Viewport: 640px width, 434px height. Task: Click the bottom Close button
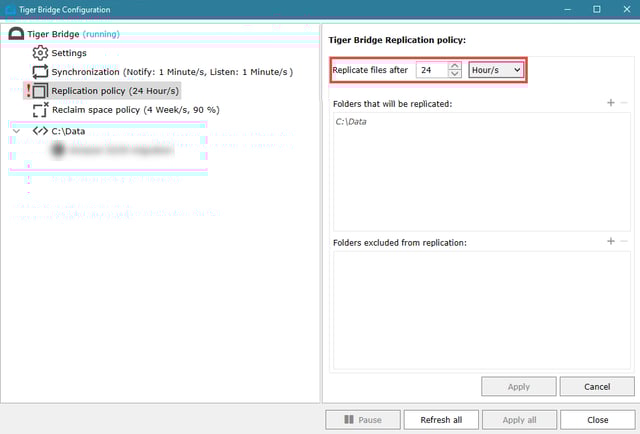click(x=598, y=420)
